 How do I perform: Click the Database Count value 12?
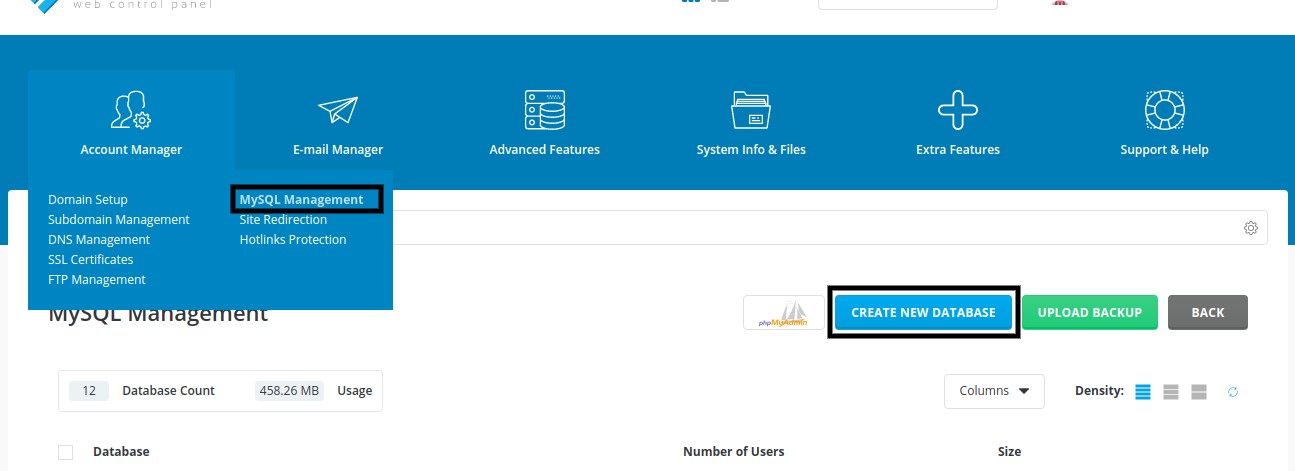[89, 391]
